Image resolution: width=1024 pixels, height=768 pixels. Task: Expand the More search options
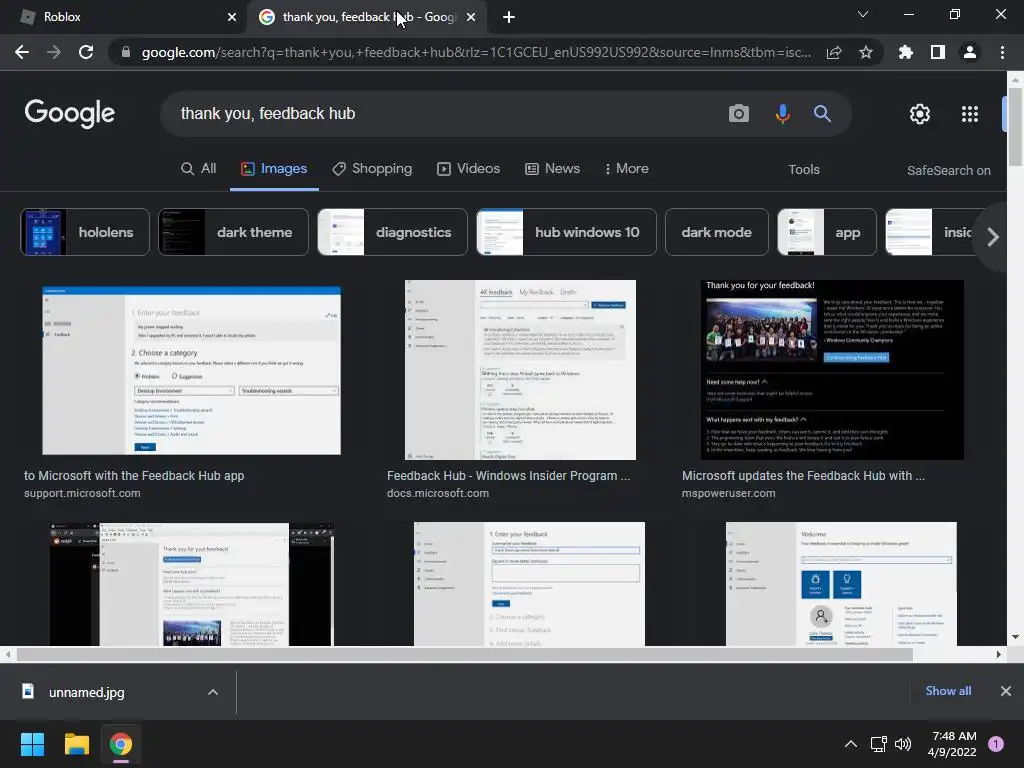coord(626,168)
